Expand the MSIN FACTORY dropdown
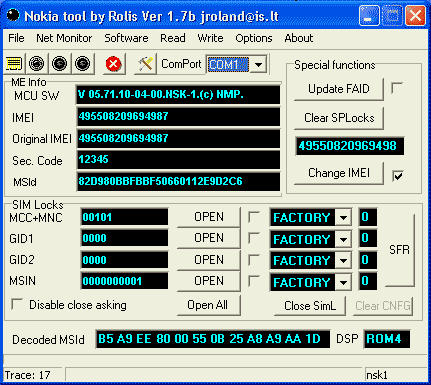The width and height of the screenshot is (431, 385). pos(343,283)
